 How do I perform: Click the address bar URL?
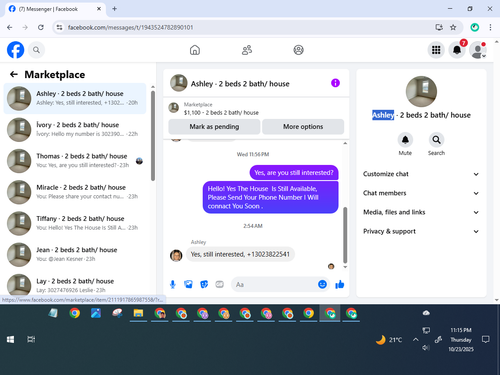point(130,27)
